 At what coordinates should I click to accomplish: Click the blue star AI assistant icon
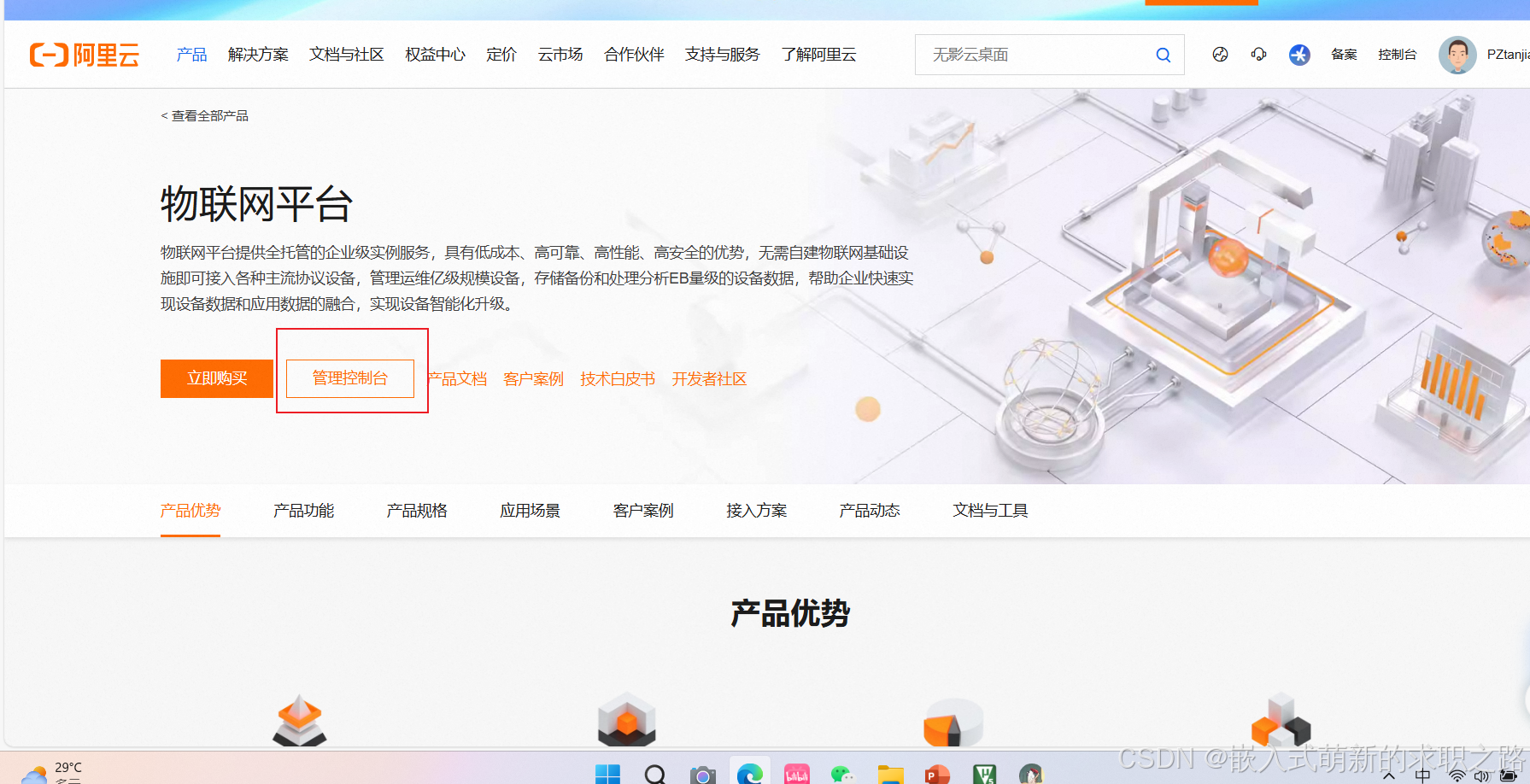(1299, 55)
